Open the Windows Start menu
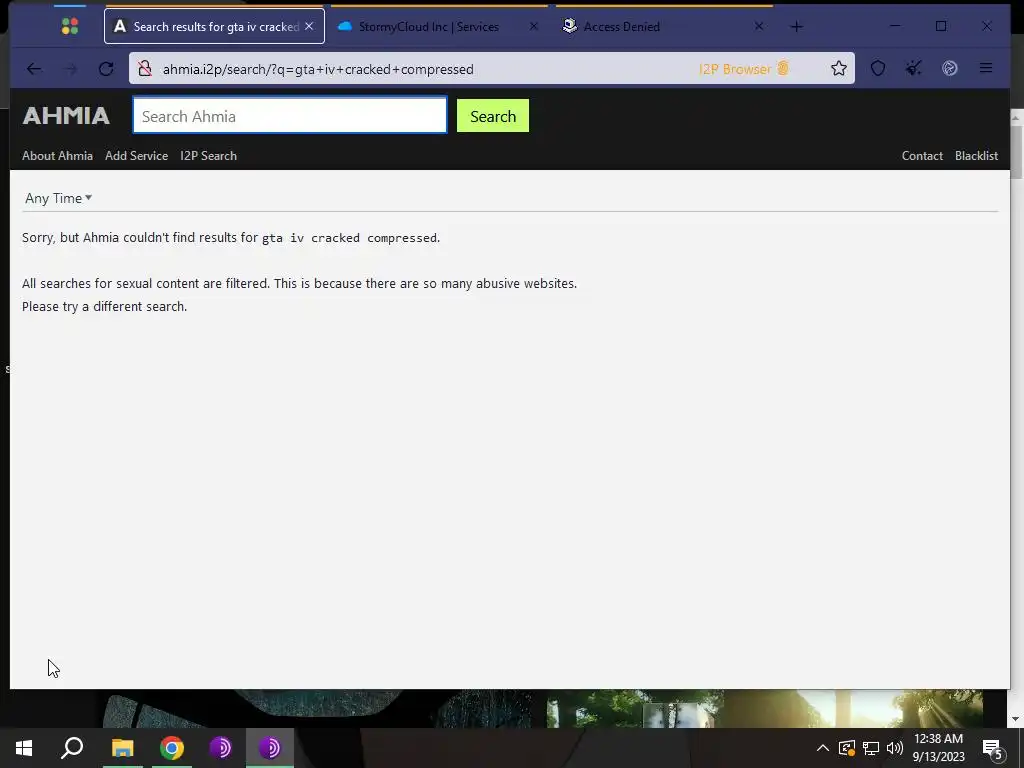Image resolution: width=1024 pixels, height=768 pixels. coord(24,748)
